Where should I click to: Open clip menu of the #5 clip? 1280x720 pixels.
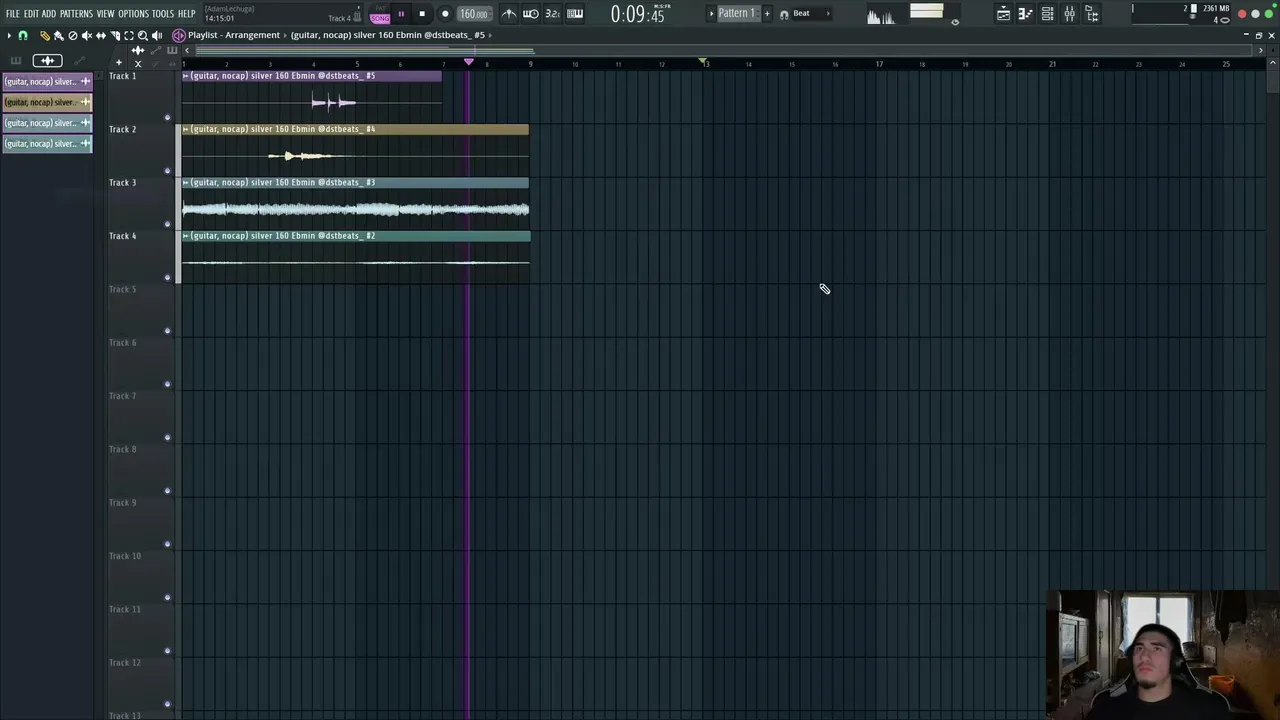pyautogui.click(x=186, y=76)
